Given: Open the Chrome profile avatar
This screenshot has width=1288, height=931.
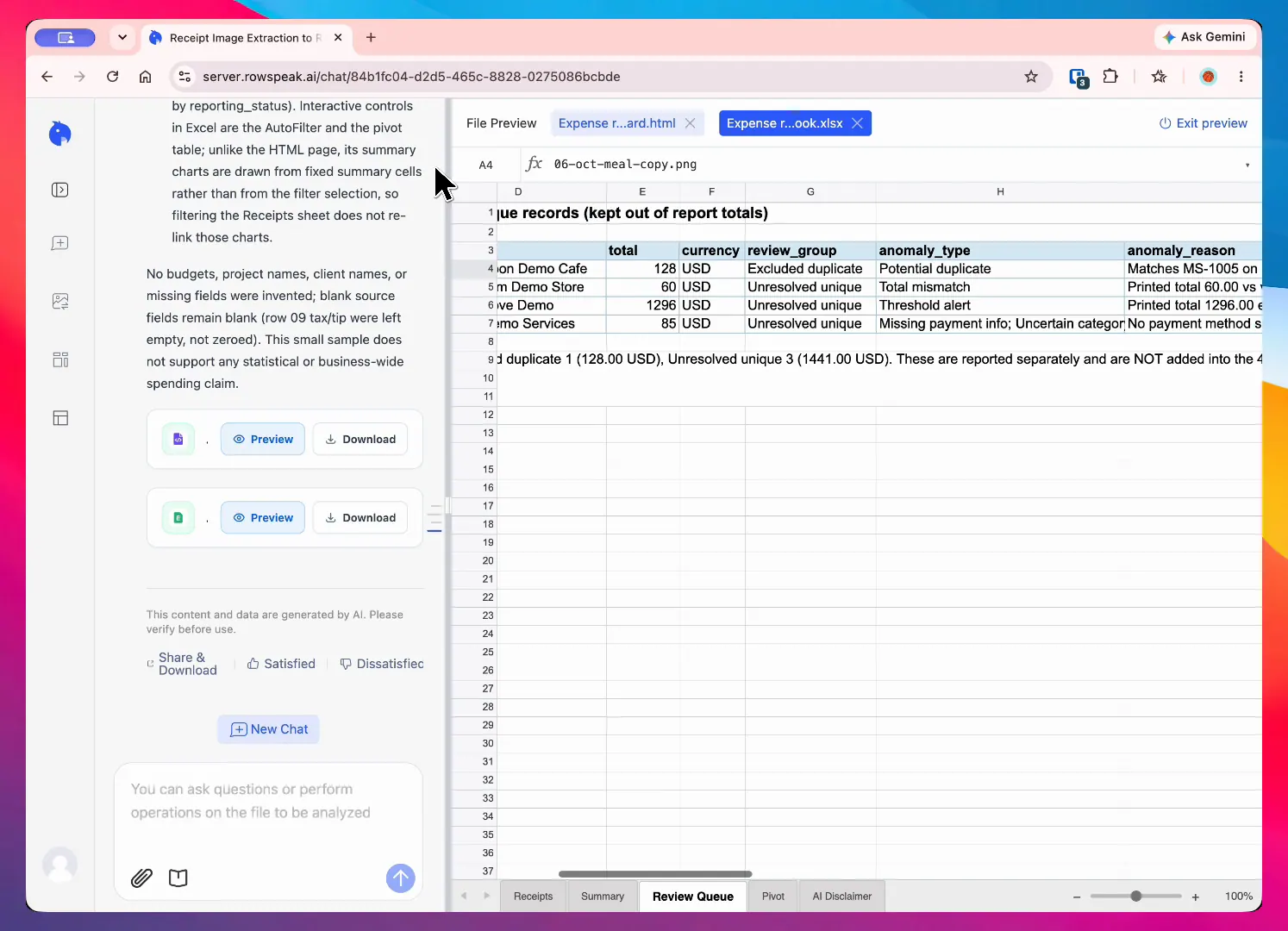Looking at the screenshot, I should tap(1209, 77).
